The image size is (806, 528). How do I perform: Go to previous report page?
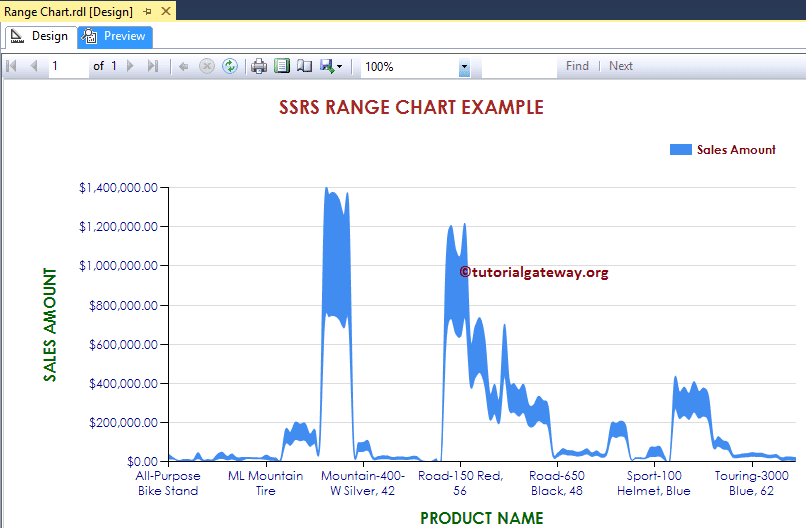(34, 66)
